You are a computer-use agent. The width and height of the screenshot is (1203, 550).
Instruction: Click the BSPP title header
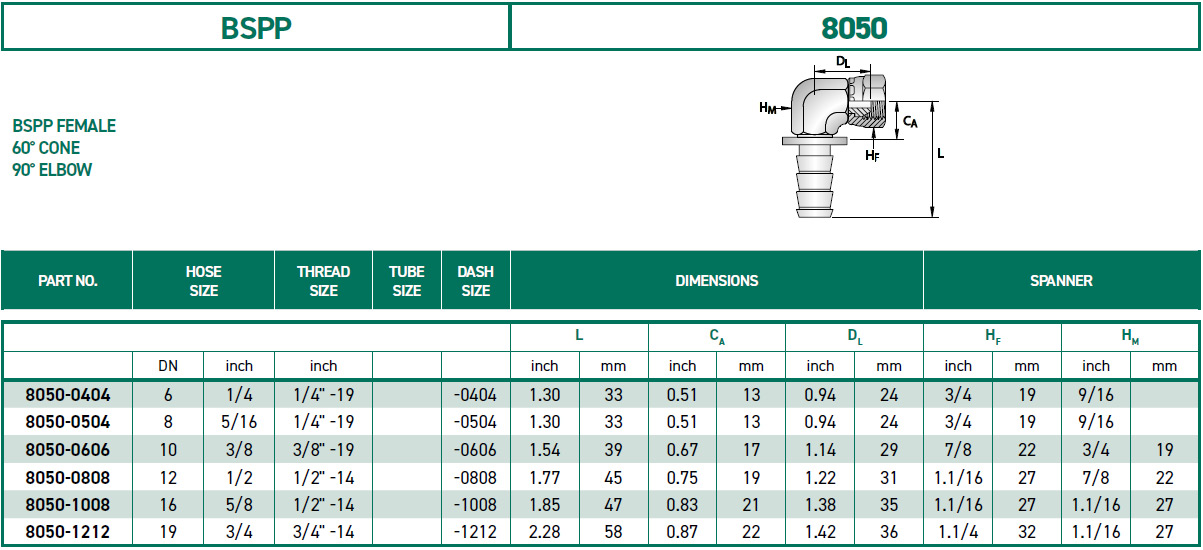(x=256, y=27)
